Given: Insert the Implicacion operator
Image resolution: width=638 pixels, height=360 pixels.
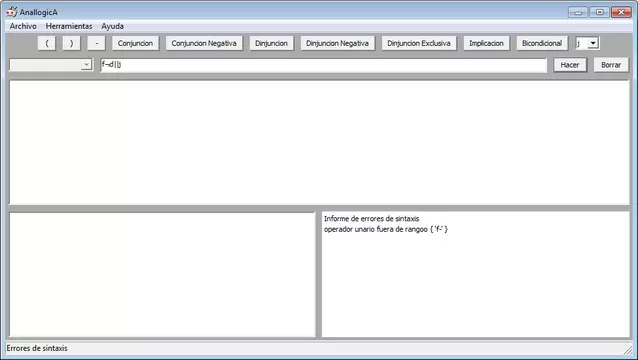Looking at the screenshot, I should pos(486,43).
